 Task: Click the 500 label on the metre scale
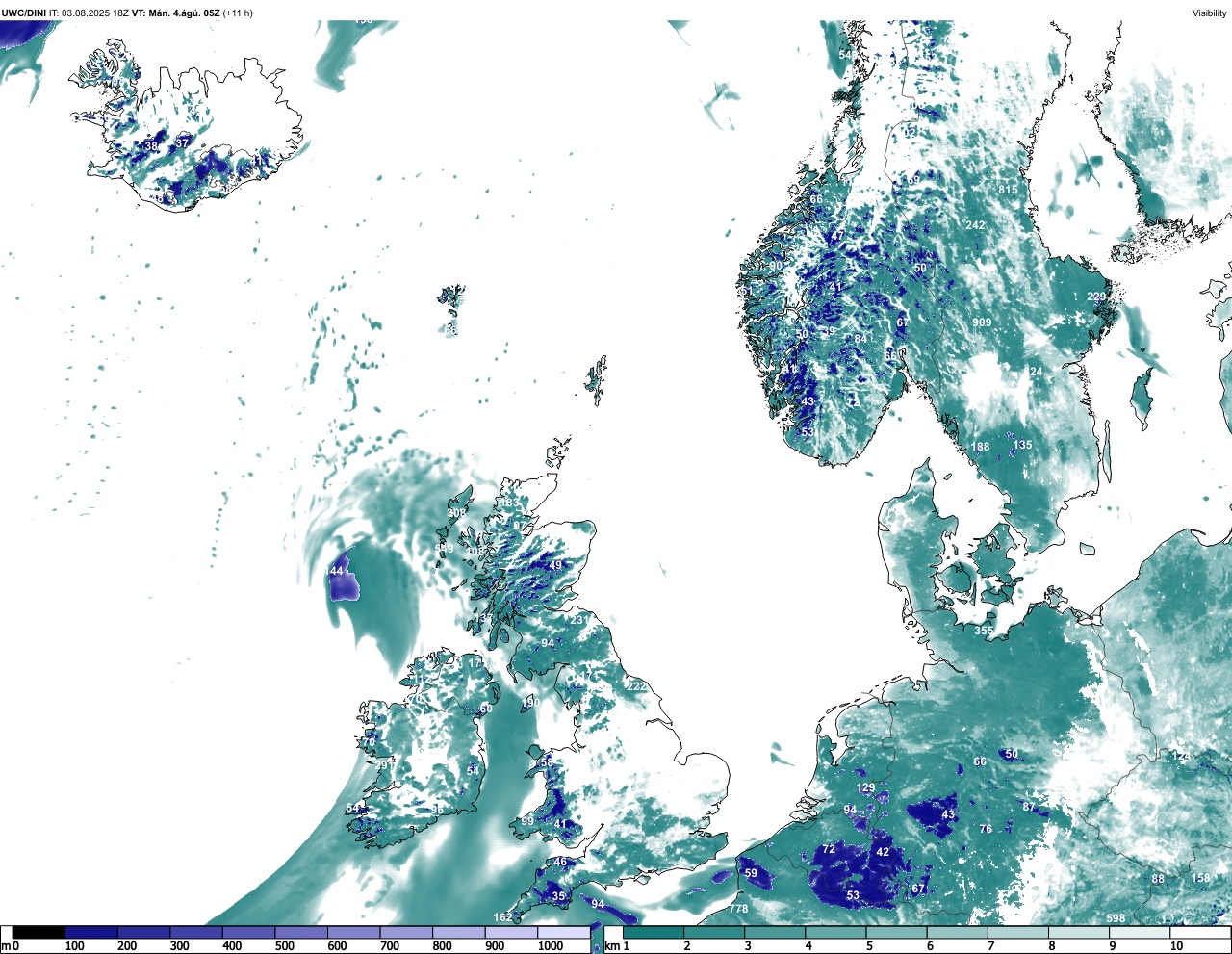[x=284, y=946]
